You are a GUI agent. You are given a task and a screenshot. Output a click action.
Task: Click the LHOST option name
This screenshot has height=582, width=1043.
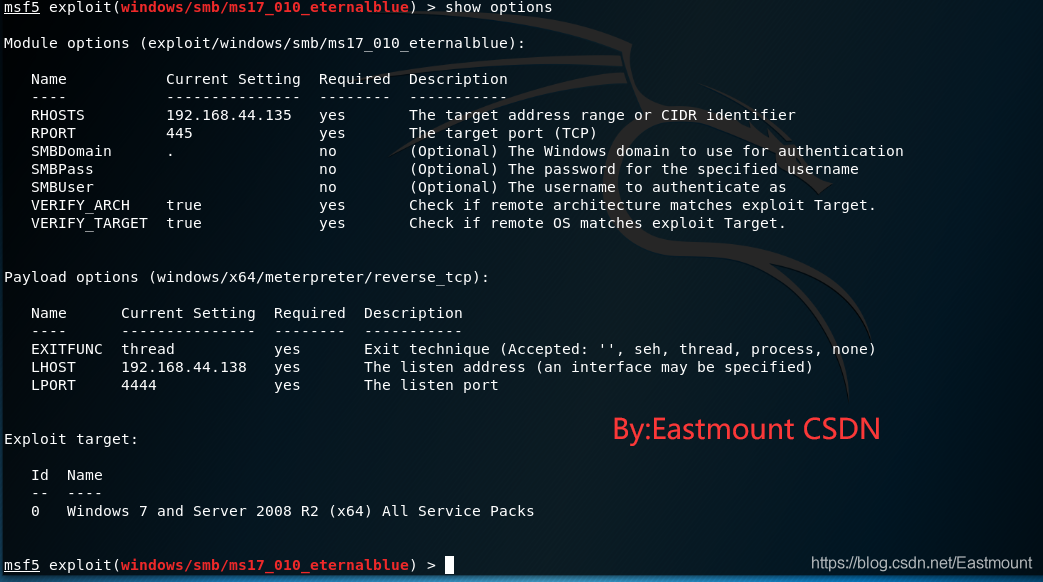tap(53, 367)
